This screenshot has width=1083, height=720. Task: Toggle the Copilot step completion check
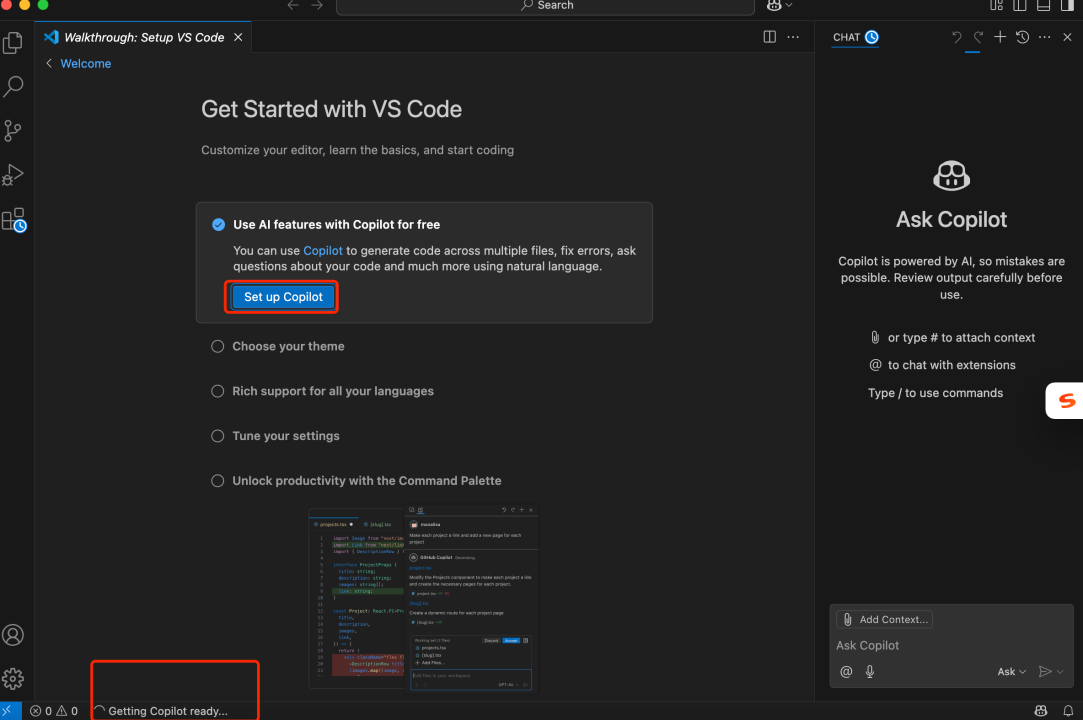point(218,225)
